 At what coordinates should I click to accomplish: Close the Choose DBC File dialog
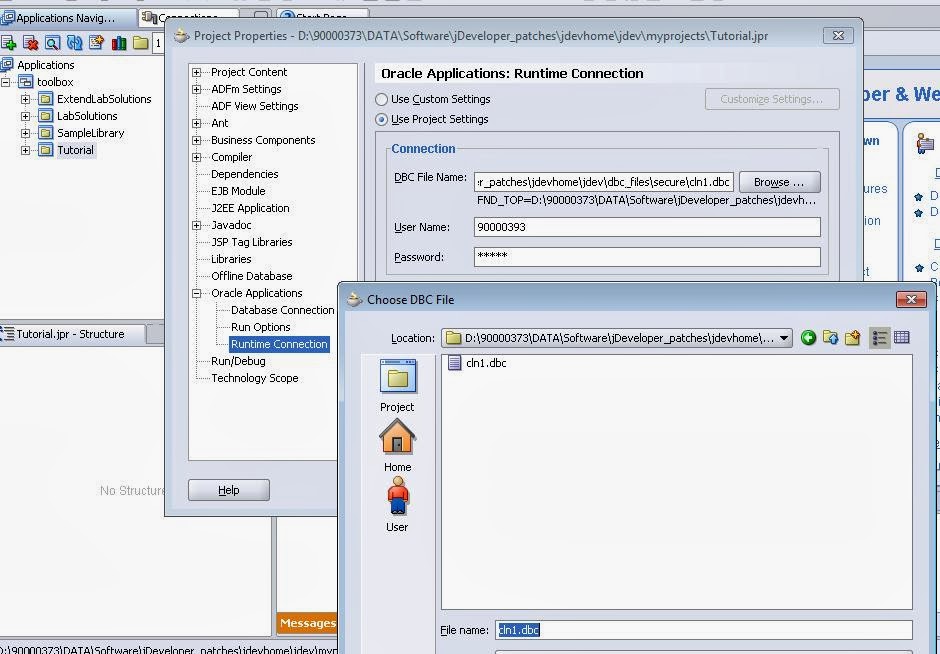(911, 299)
